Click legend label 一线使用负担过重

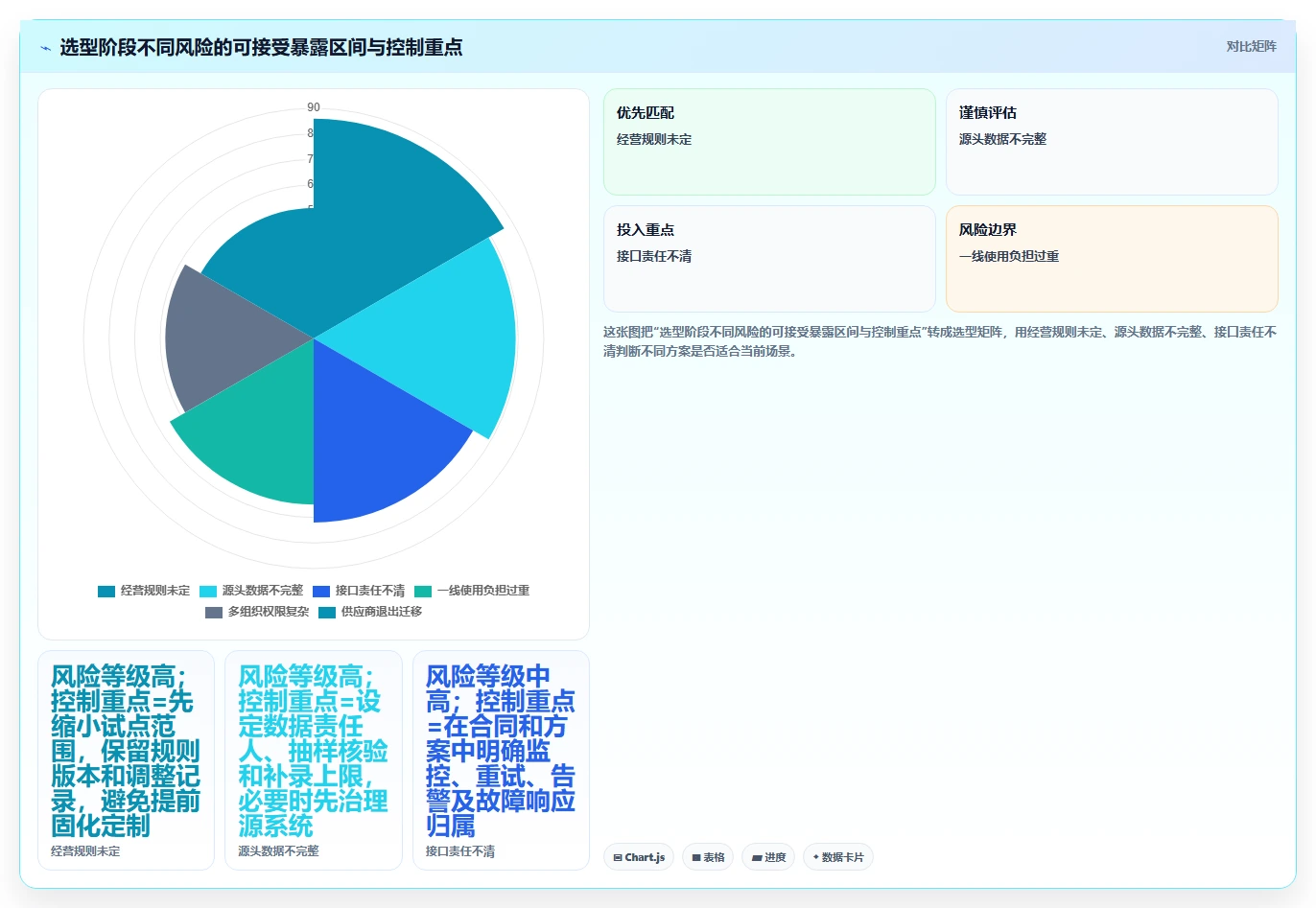click(x=483, y=591)
